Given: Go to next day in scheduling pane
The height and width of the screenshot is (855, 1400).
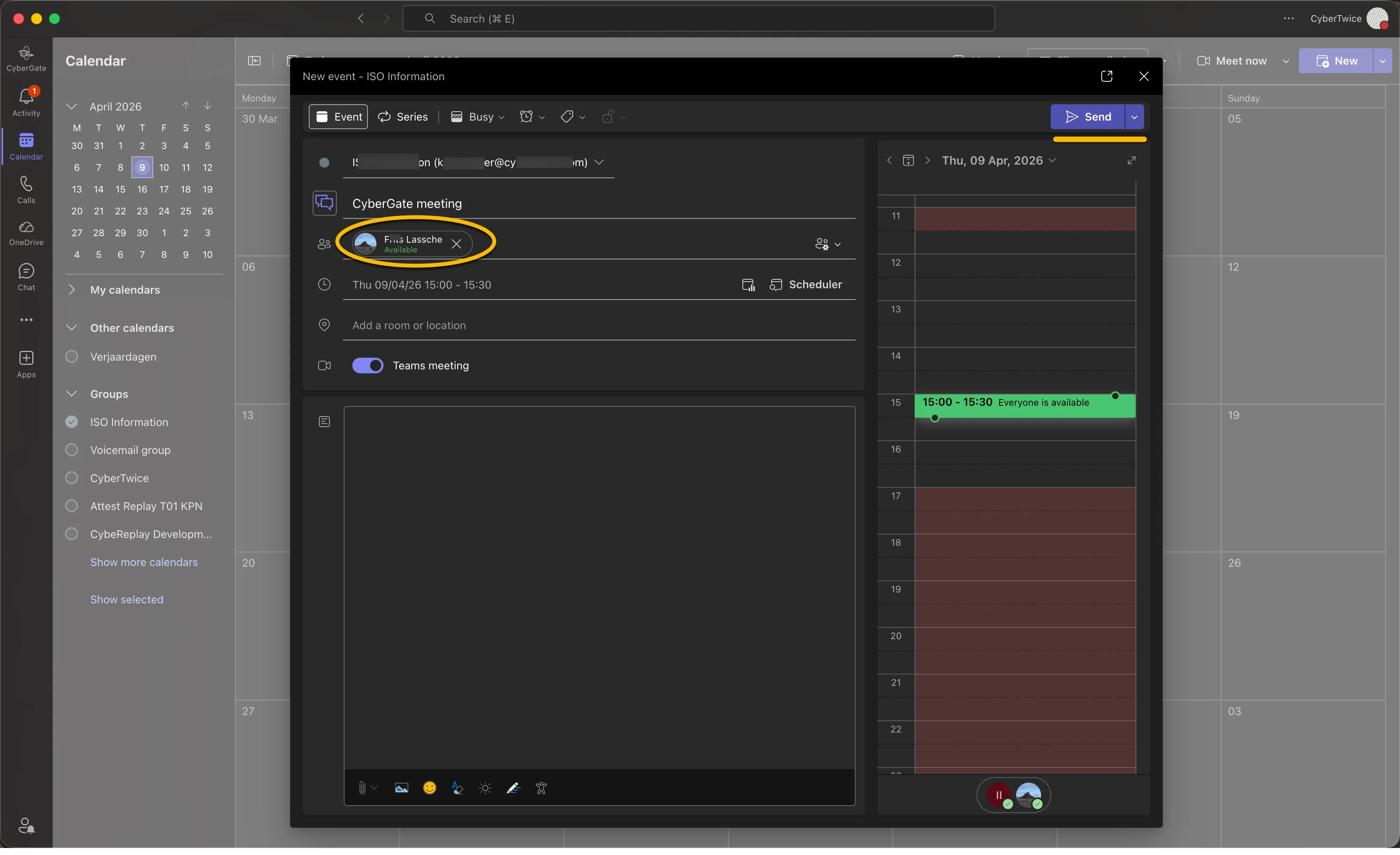Looking at the screenshot, I should (x=927, y=160).
